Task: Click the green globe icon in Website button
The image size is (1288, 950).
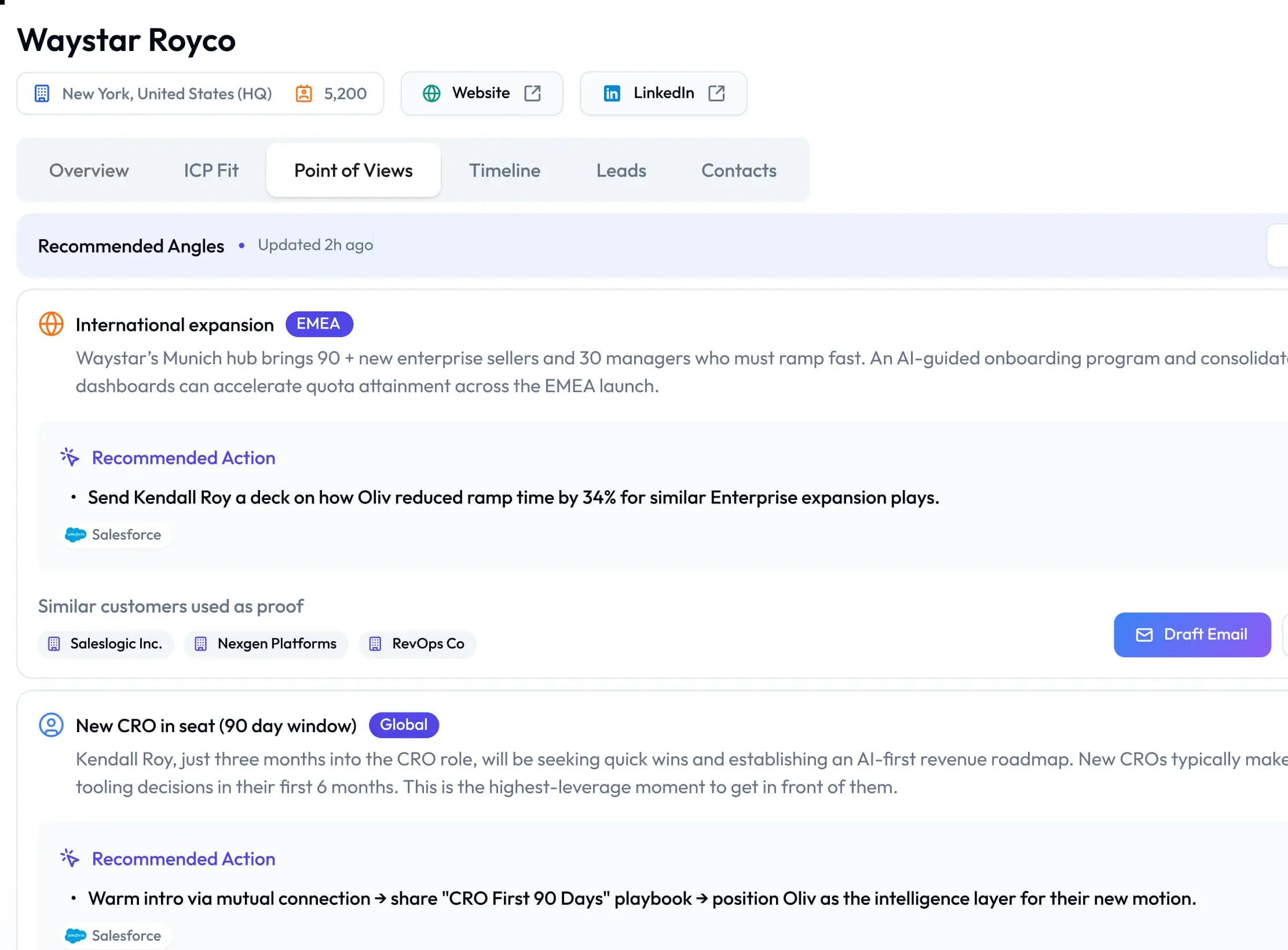Action: pos(431,93)
